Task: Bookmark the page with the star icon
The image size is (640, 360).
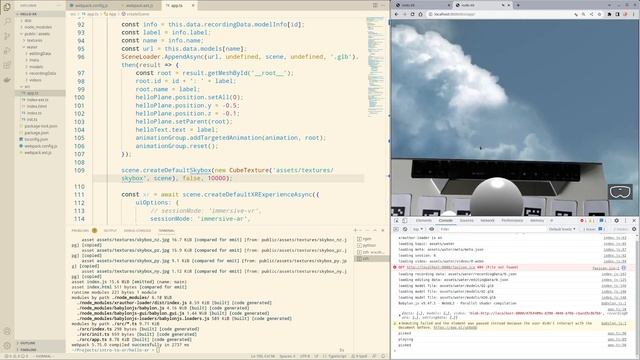Action: (600, 14)
